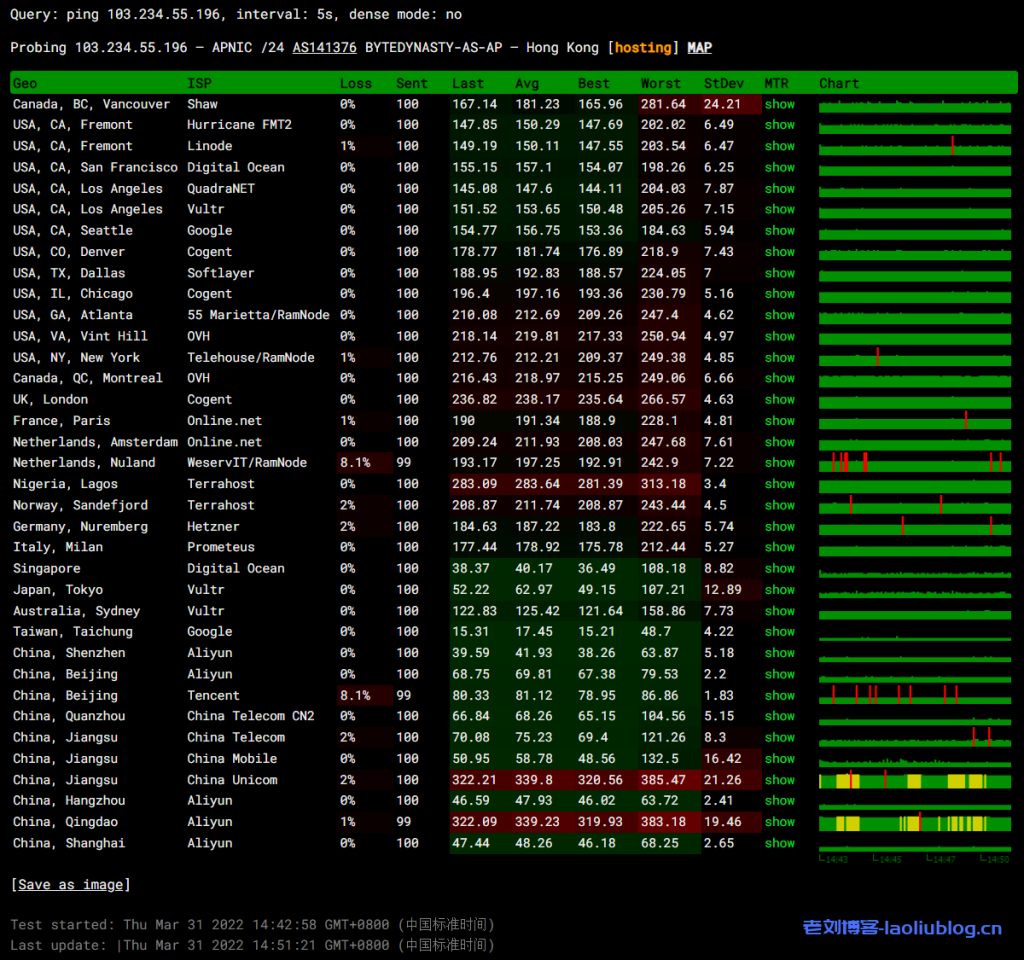Click the chart for Netherlands Nuland row
This screenshot has width=1024, height=960.
914,462
